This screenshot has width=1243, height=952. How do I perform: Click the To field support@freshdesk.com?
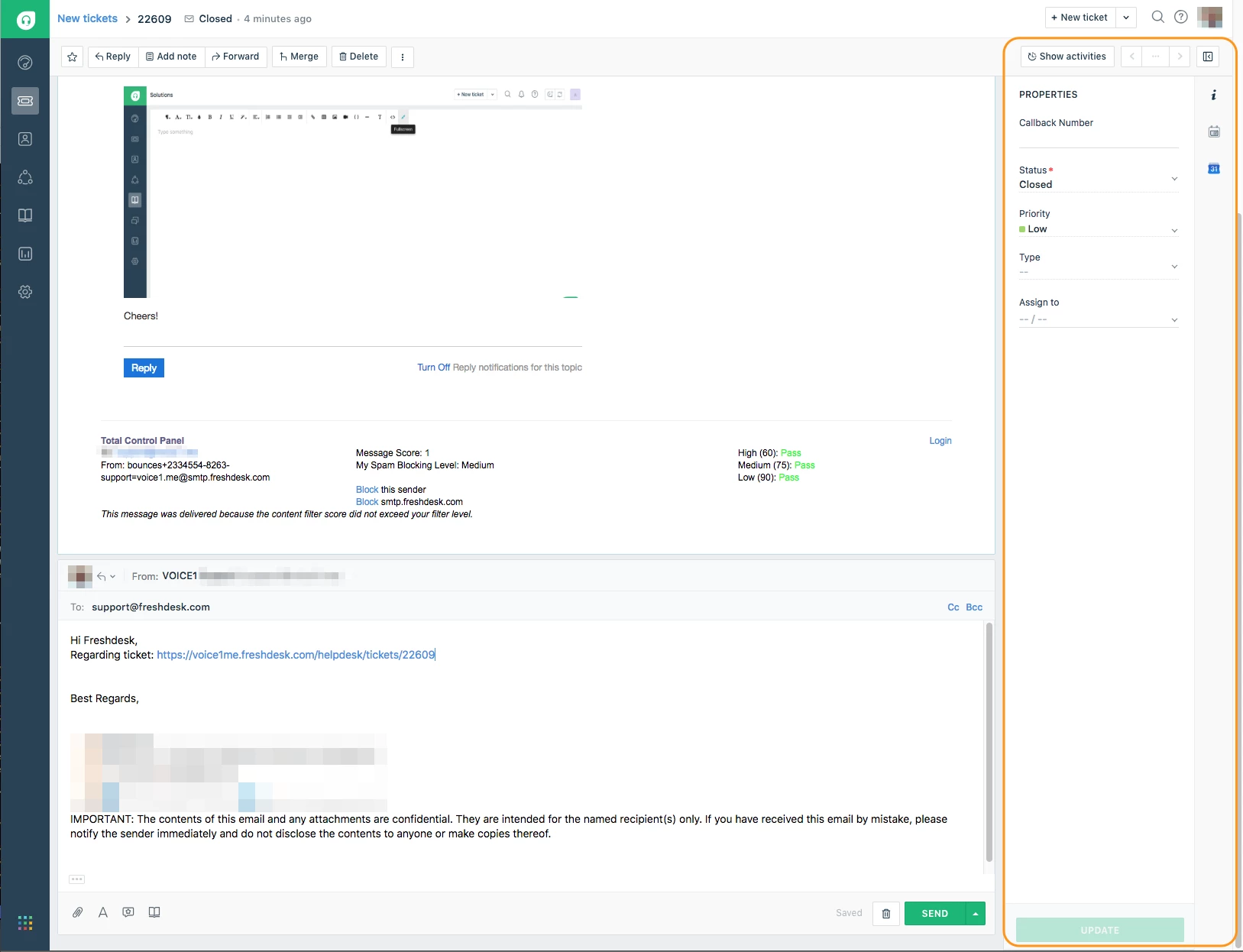(x=151, y=607)
